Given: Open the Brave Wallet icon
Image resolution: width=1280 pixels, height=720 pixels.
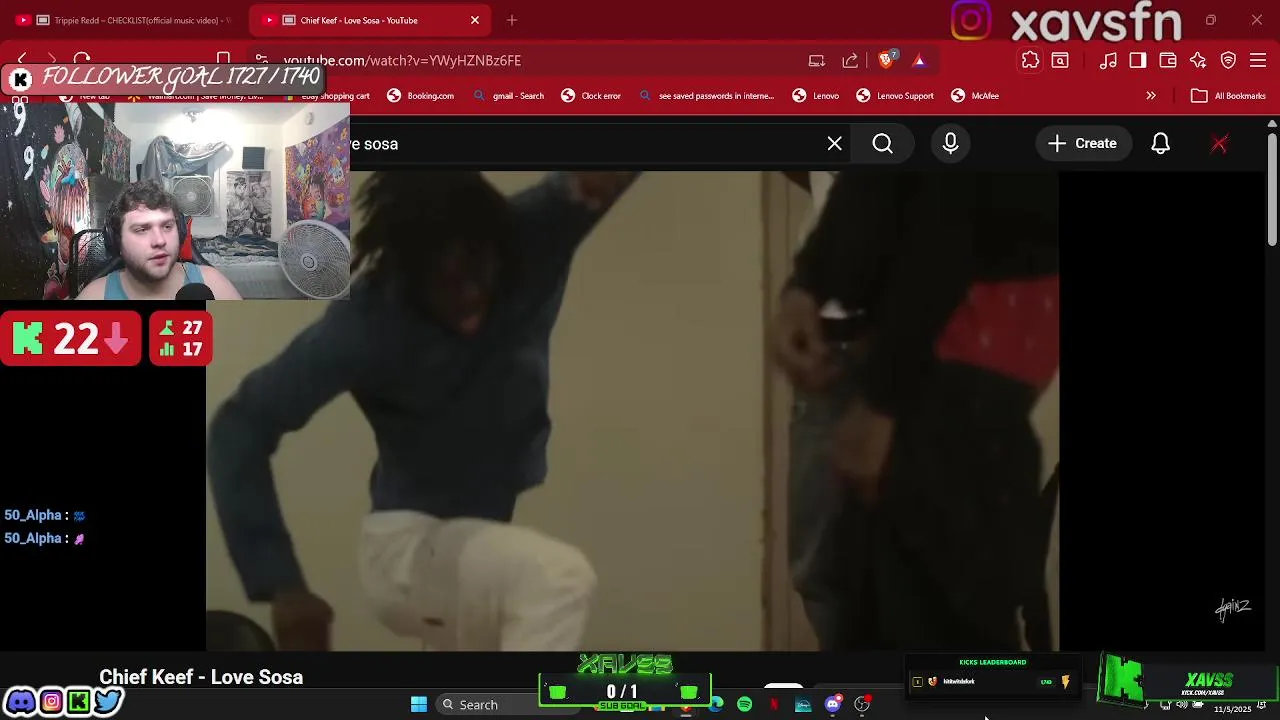Looking at the screenshot, I should pos(1168,61).
